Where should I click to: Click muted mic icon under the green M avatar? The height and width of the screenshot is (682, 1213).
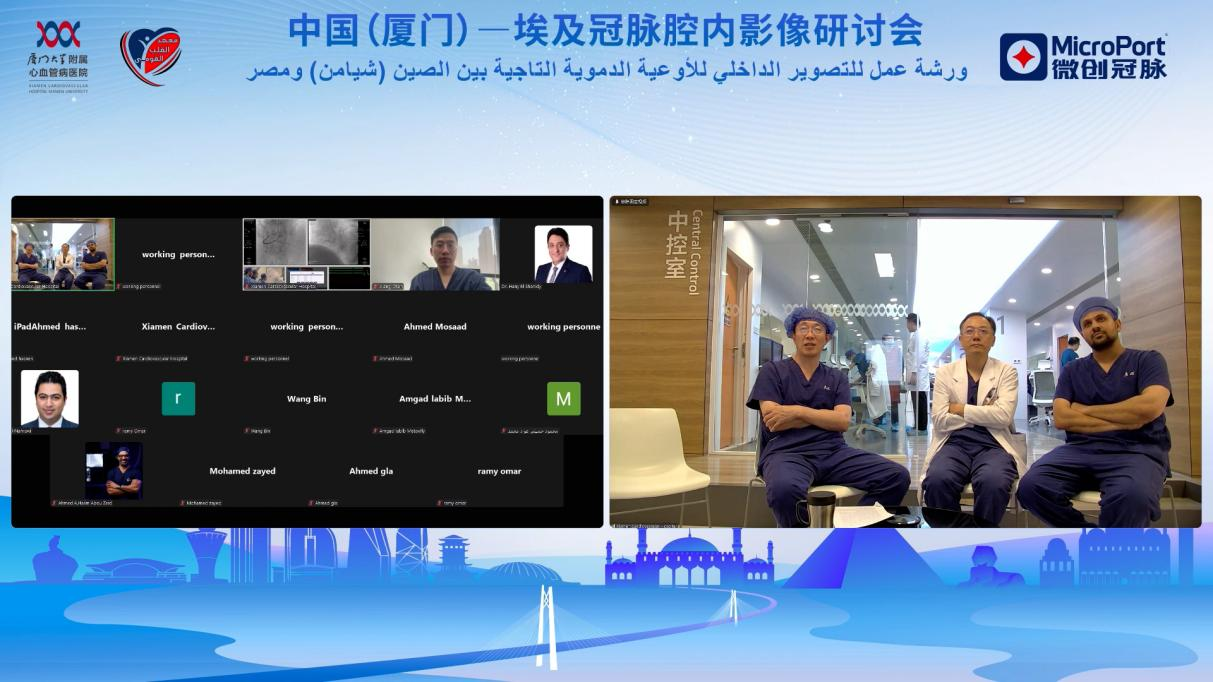tap(505, 431)
